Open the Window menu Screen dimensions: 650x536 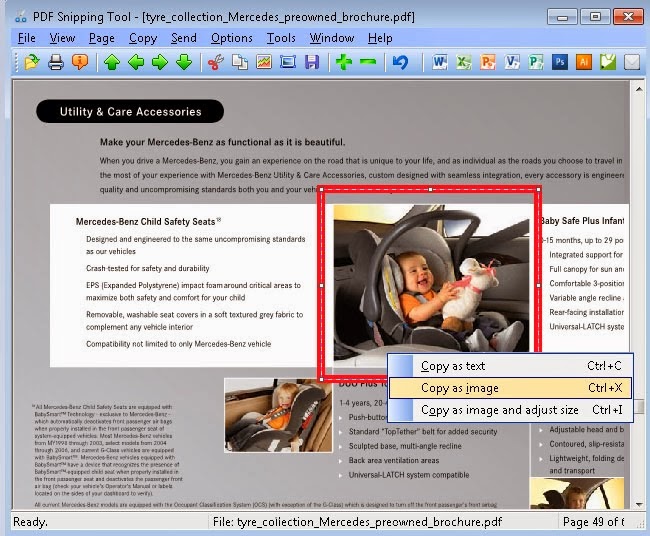click(x=332, y=38)
